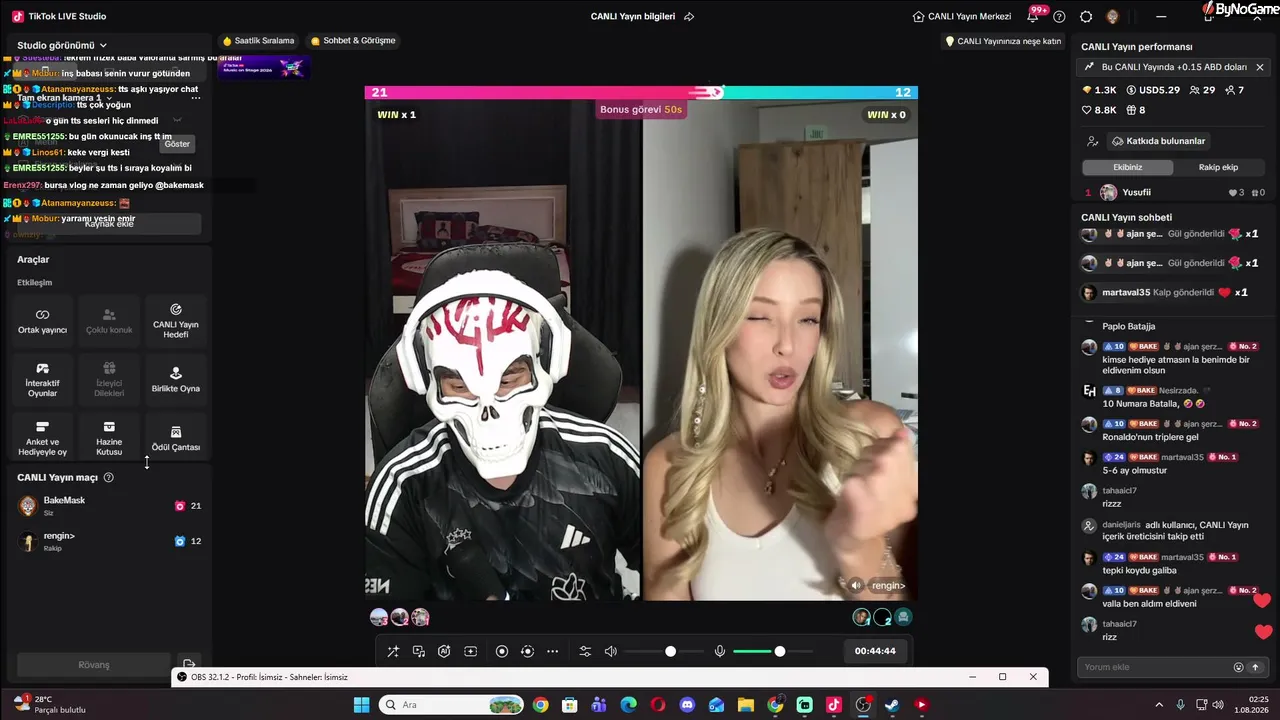The width and height of the screenshot is (1280, 720).
Task: Open the Ortak yayıncı tool
Action: tap(42, 321)
